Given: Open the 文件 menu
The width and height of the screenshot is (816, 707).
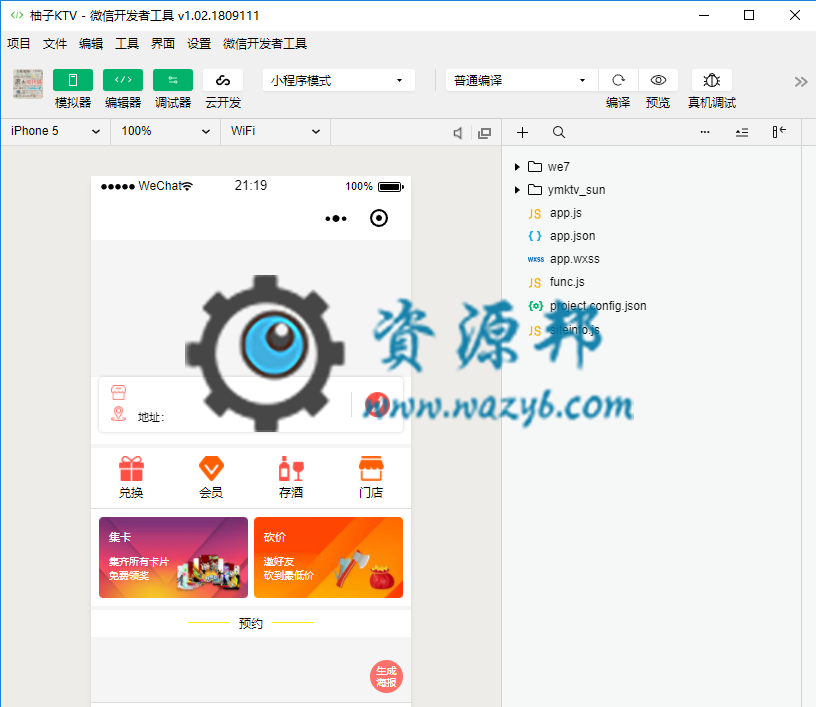Looking at the screenshot, I should click(55, 44).
